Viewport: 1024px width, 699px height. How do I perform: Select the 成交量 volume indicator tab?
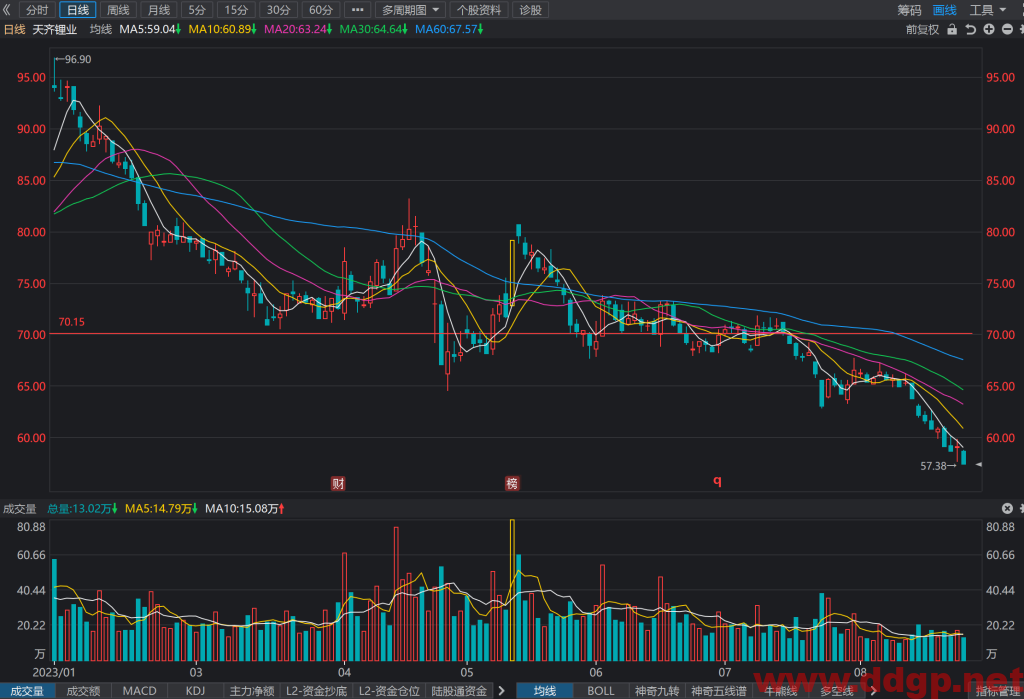pyautogui.click(x=27, y=691)
